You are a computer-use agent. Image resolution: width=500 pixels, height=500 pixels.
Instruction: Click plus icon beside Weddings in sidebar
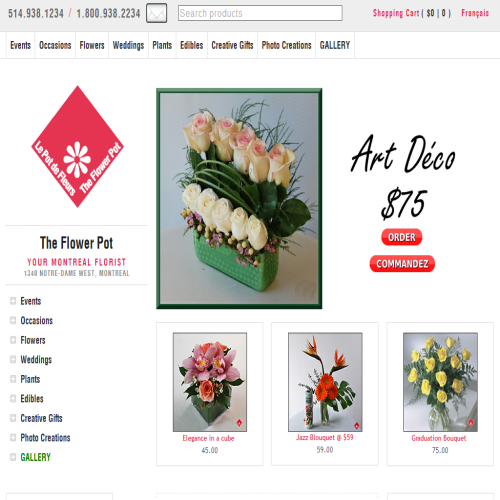pyautogui.click(x=13, y=359)
